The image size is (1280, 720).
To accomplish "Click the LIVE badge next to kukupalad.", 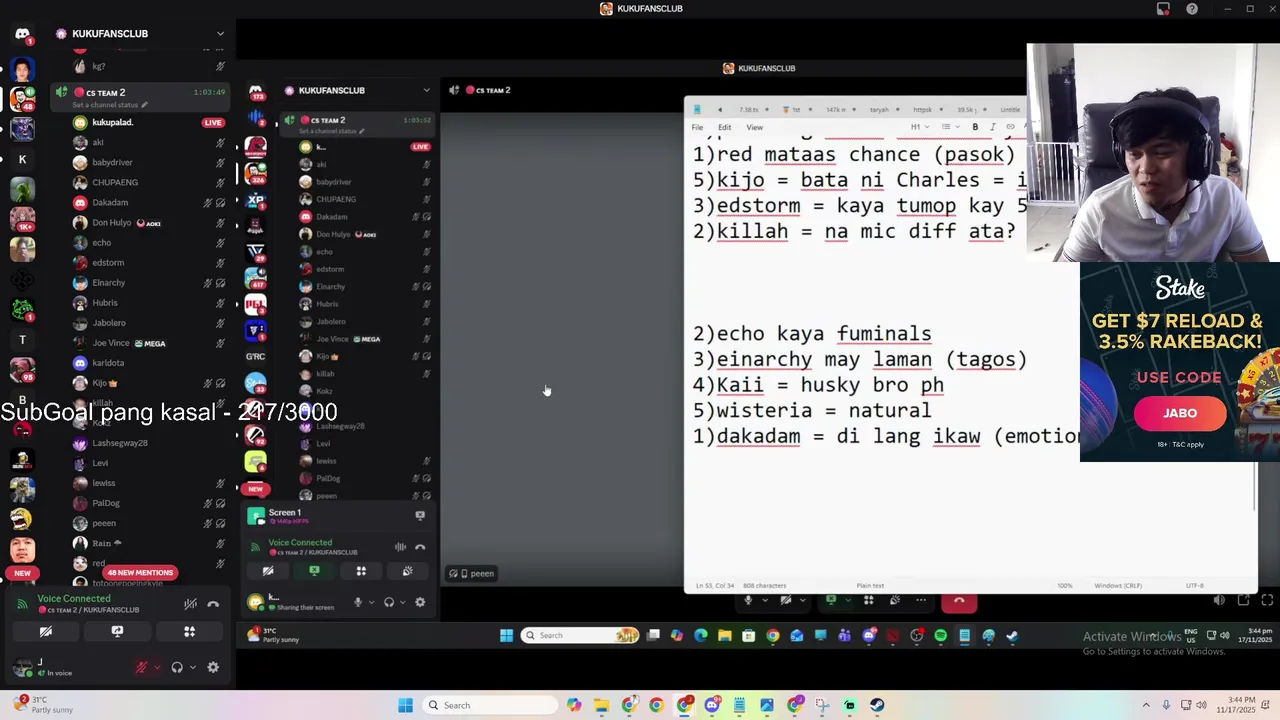I will tap(213, 123).
